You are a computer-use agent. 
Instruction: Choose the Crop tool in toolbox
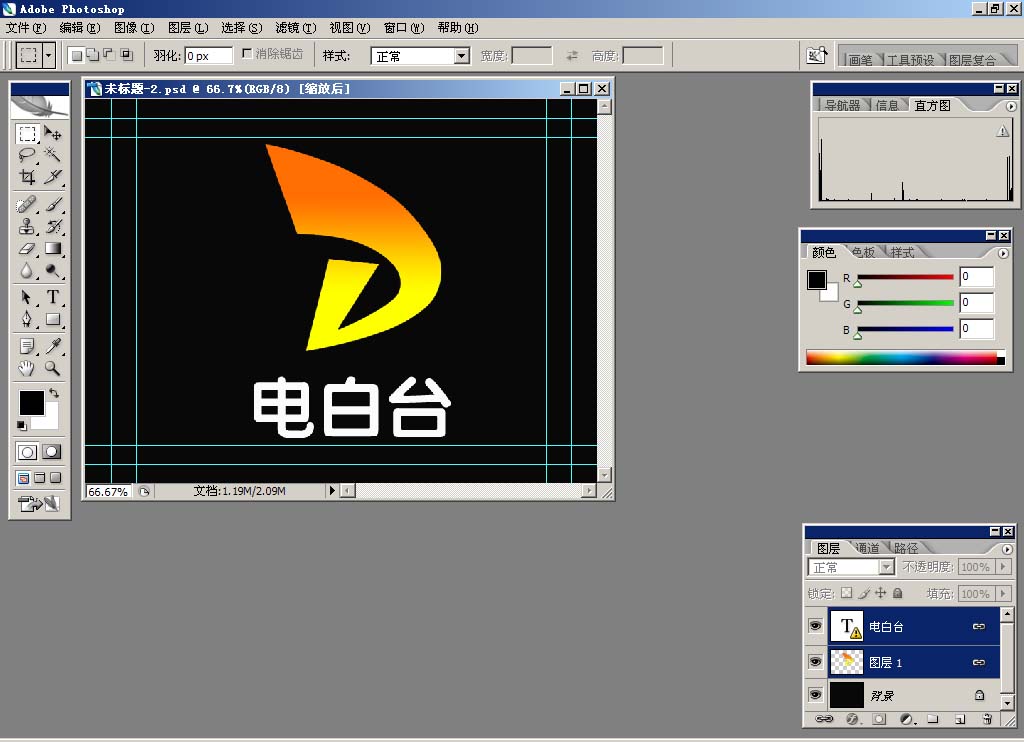[27, 178]
